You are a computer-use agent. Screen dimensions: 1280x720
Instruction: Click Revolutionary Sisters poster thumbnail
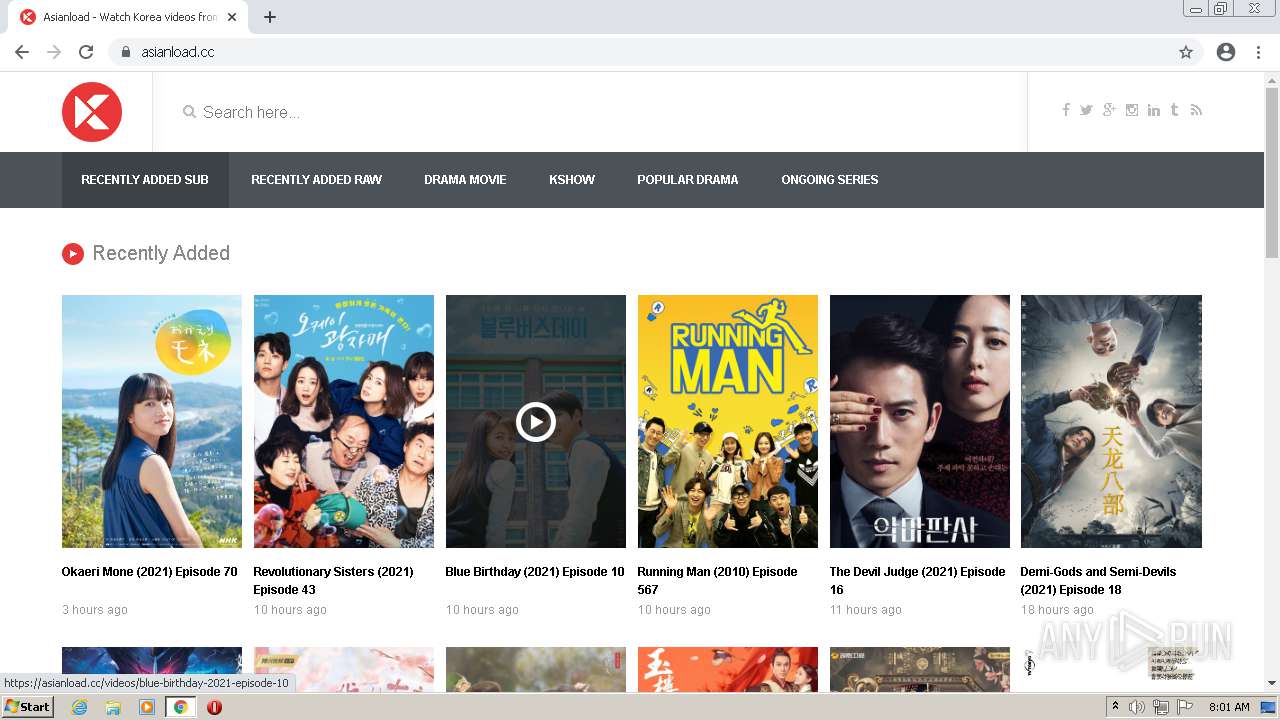pyautogui.click(x=344, y=421)
